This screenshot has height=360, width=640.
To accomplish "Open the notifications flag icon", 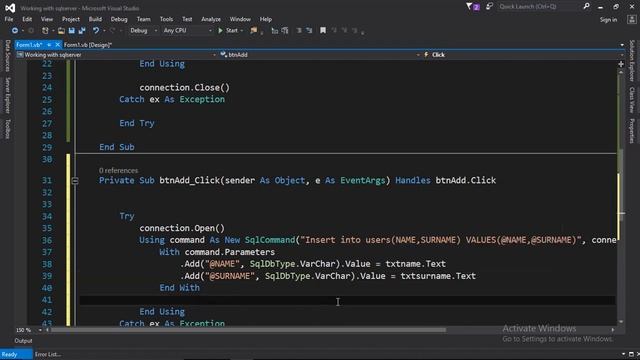I will click(472, 7).
